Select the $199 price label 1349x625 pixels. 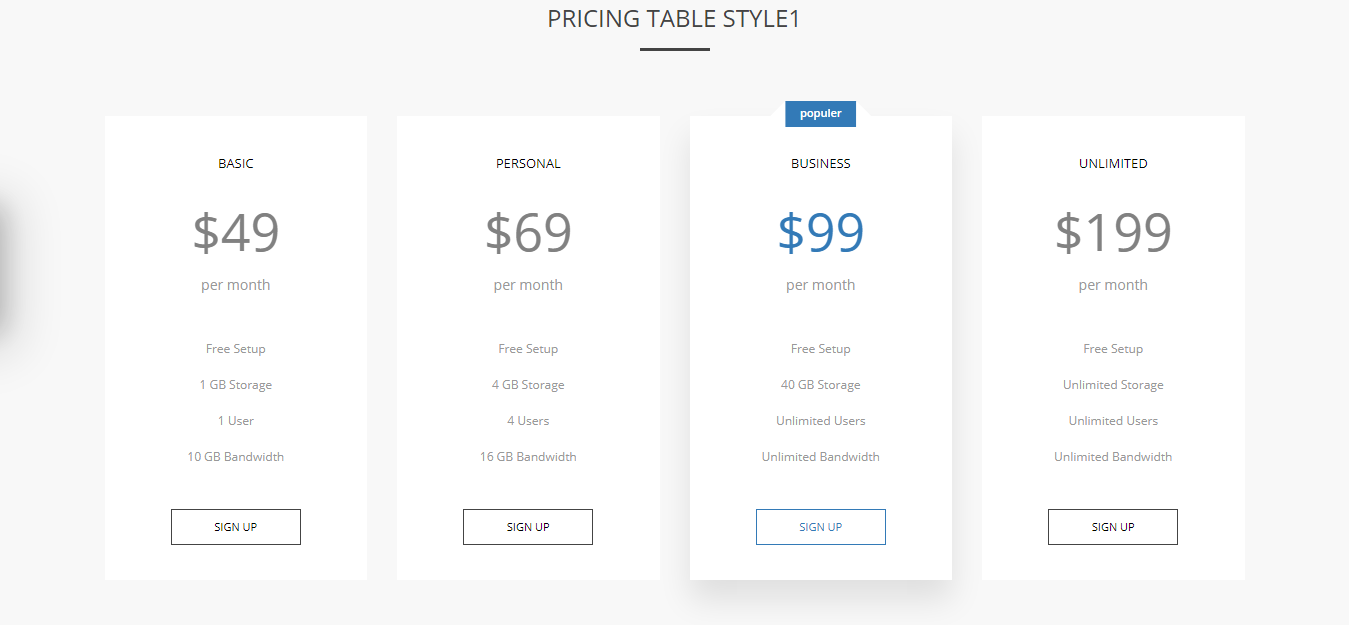pyautogui.click(x=1113, y=232)
